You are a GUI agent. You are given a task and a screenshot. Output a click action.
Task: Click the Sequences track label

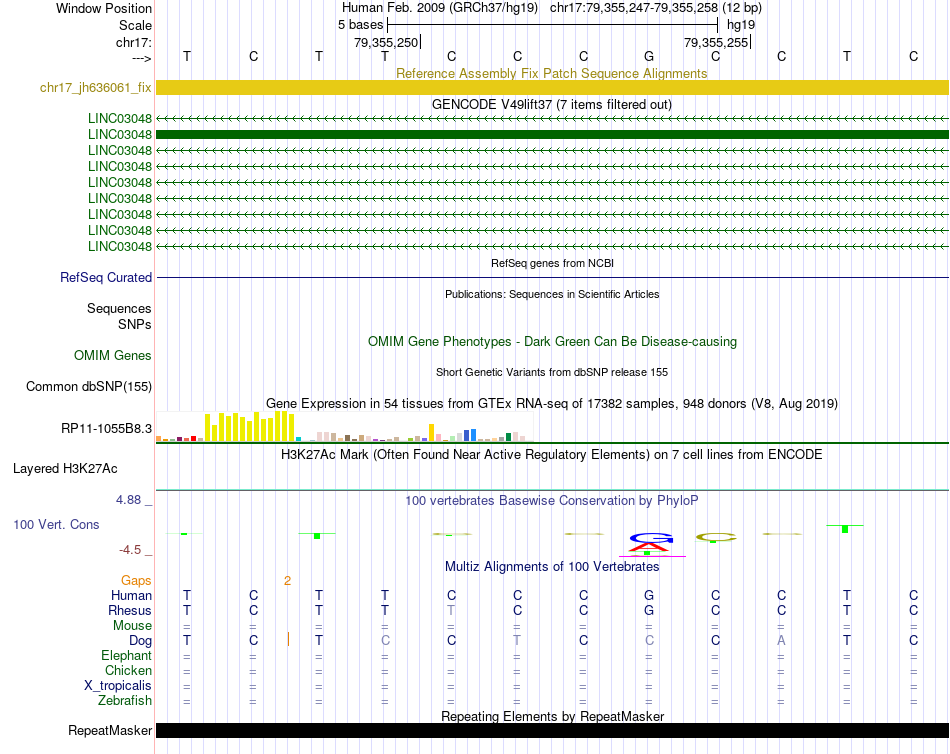click(x=119, y=309)
